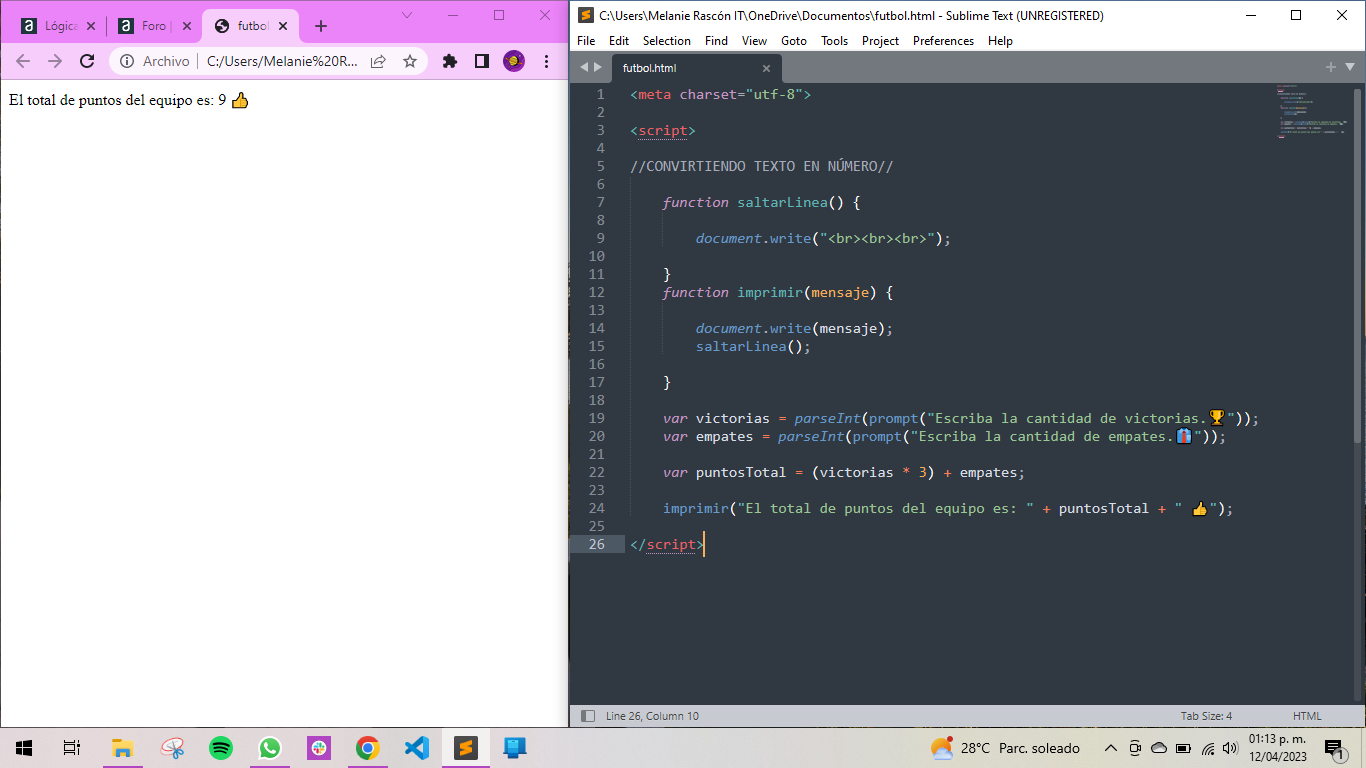Click the Chrome address bar URL

(282, 61)
